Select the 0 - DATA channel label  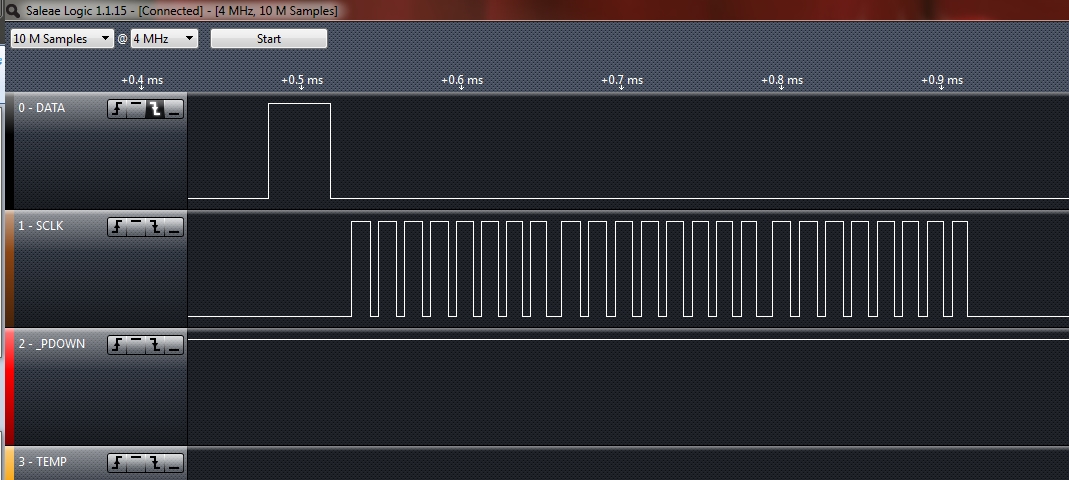pyautogui.click(x=42, y=108)
